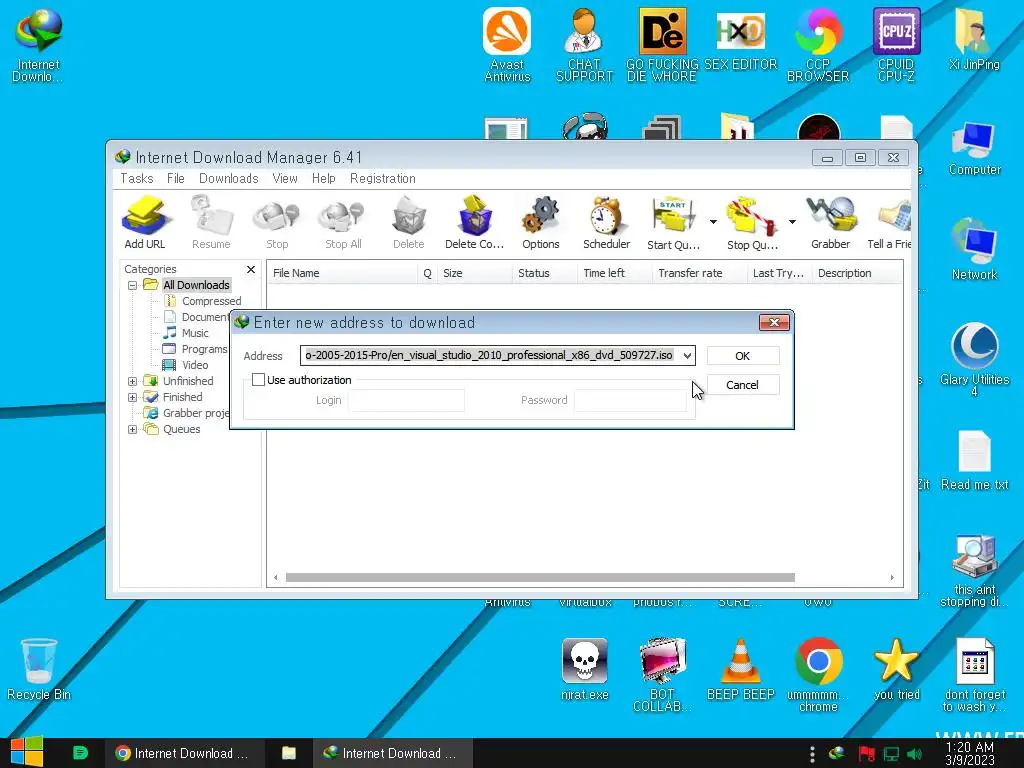Click the Stop toolbar icon

[277, 222]
